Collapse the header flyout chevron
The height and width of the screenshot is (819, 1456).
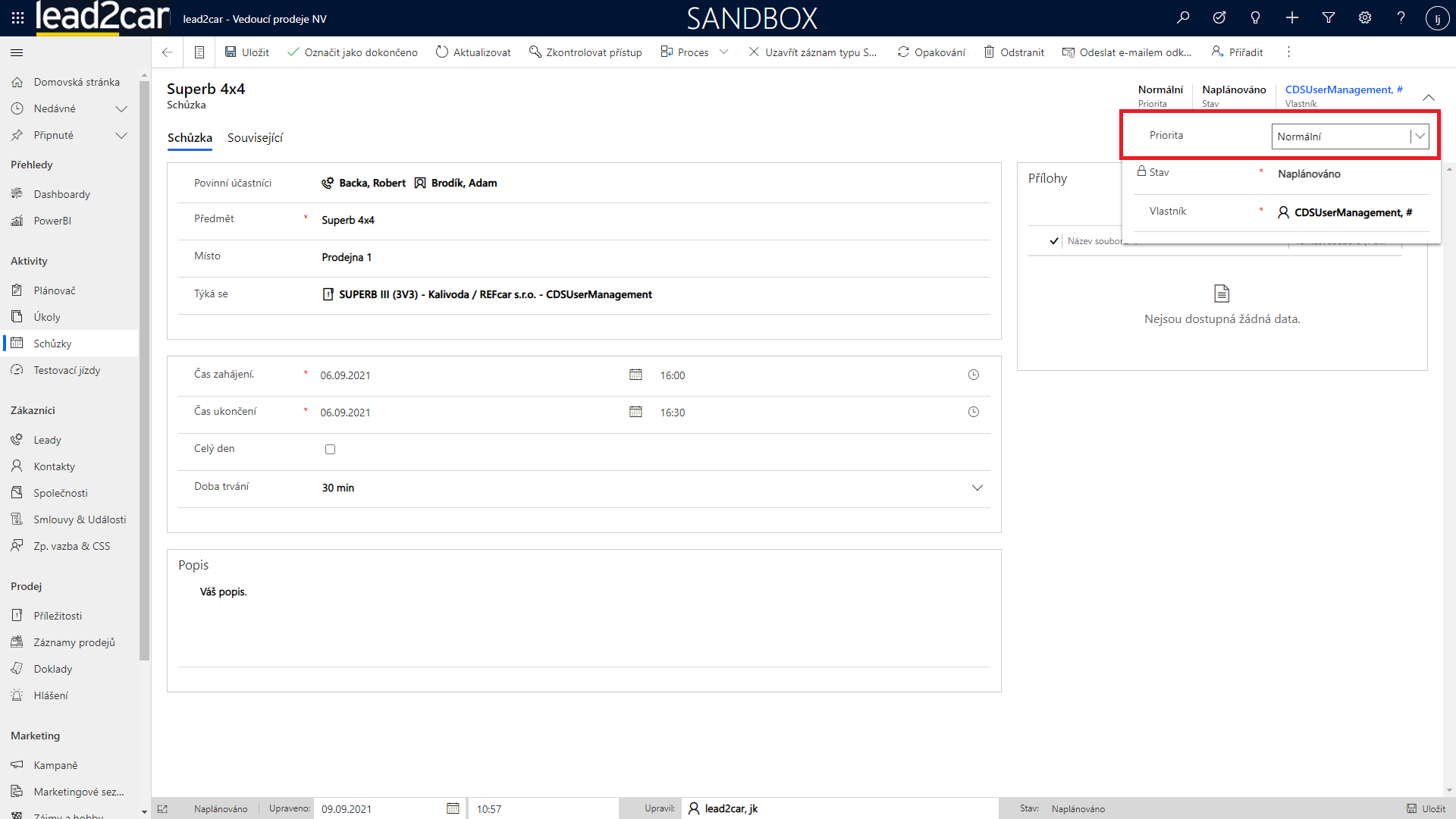[x=1429, y=97]
